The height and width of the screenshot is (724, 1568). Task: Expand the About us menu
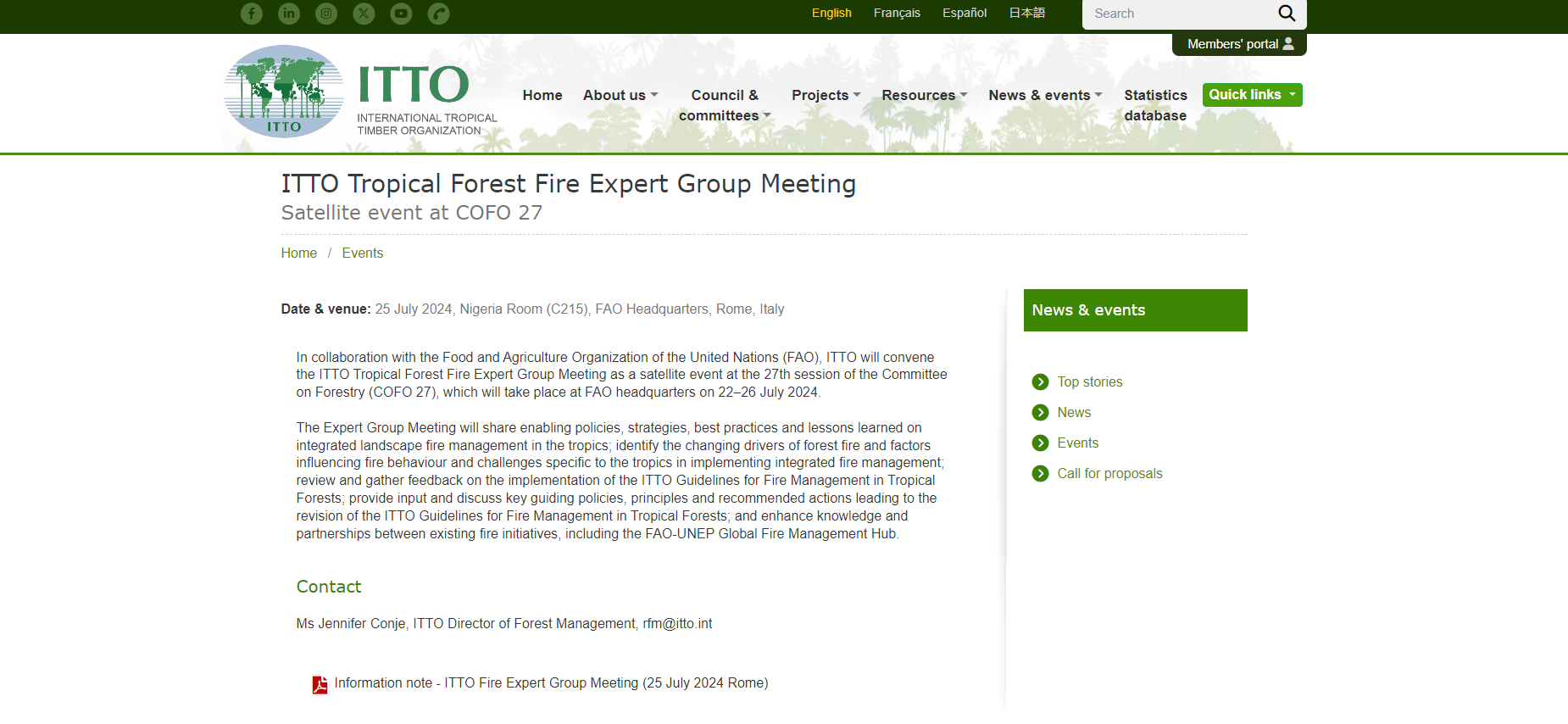[620, 95]
